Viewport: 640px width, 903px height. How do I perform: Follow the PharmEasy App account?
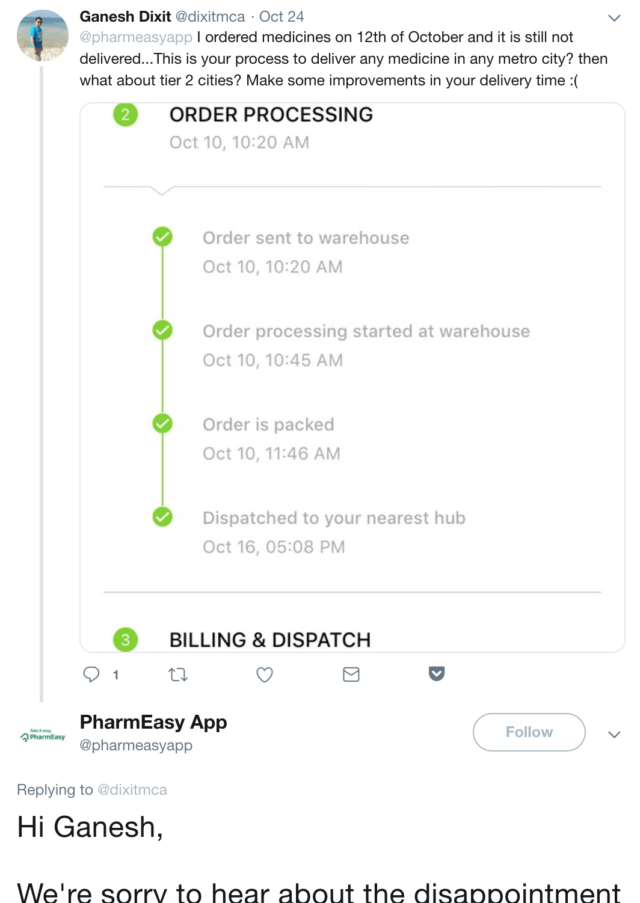pyautogui.click(x=528, y=732)
